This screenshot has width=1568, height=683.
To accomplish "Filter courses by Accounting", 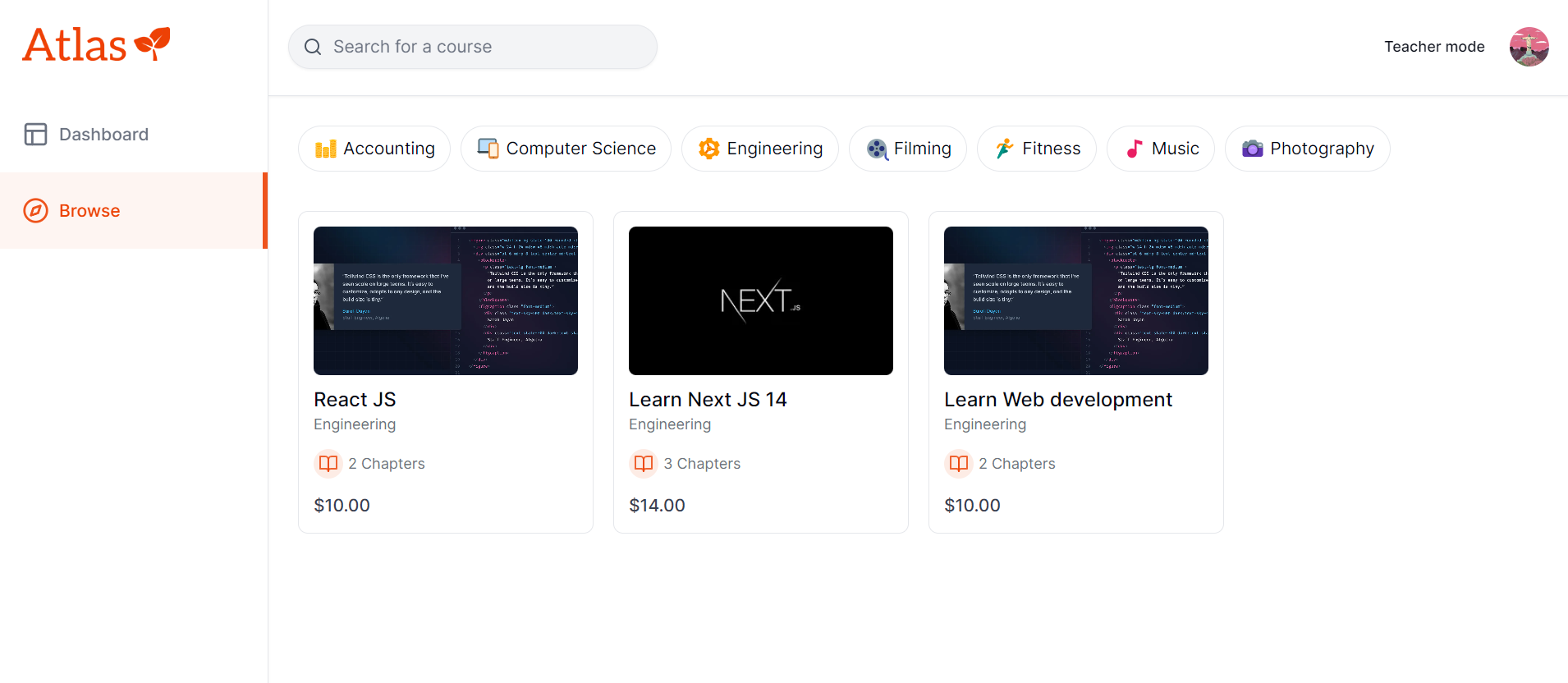I will tap(374, 149).
